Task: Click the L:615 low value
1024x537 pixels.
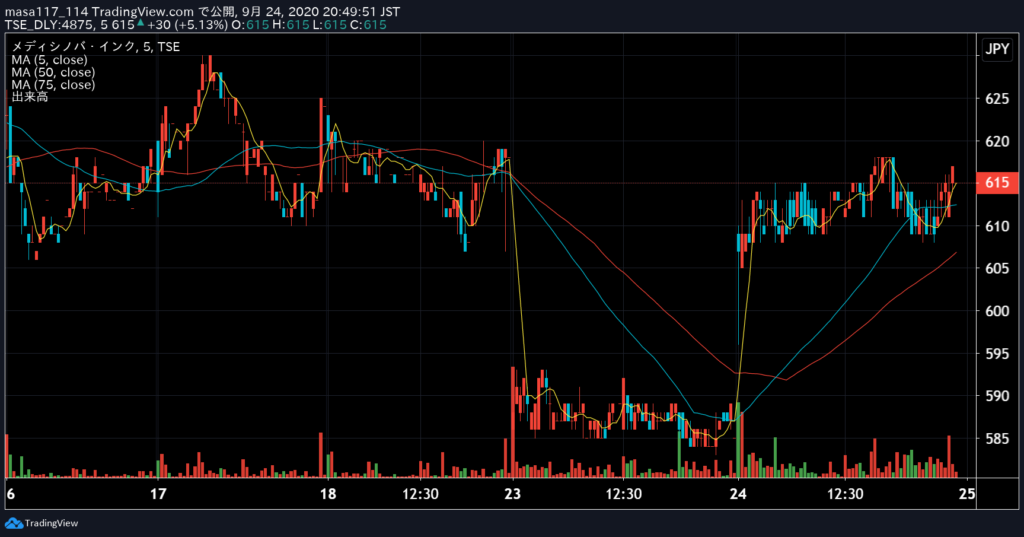Action: (x=329, y=25)
